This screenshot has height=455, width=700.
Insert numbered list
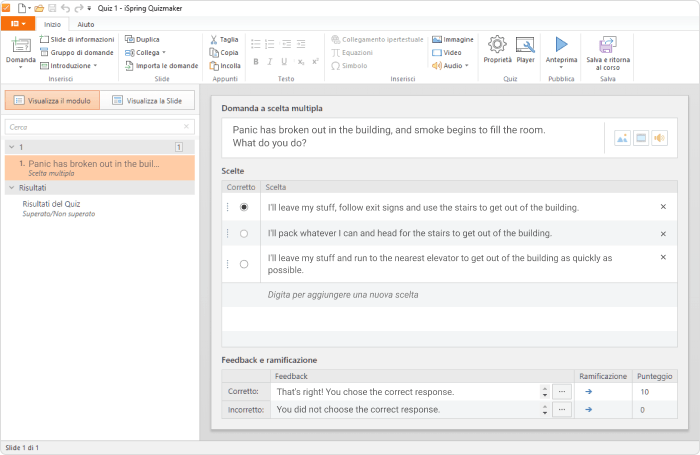click(270, 44)
